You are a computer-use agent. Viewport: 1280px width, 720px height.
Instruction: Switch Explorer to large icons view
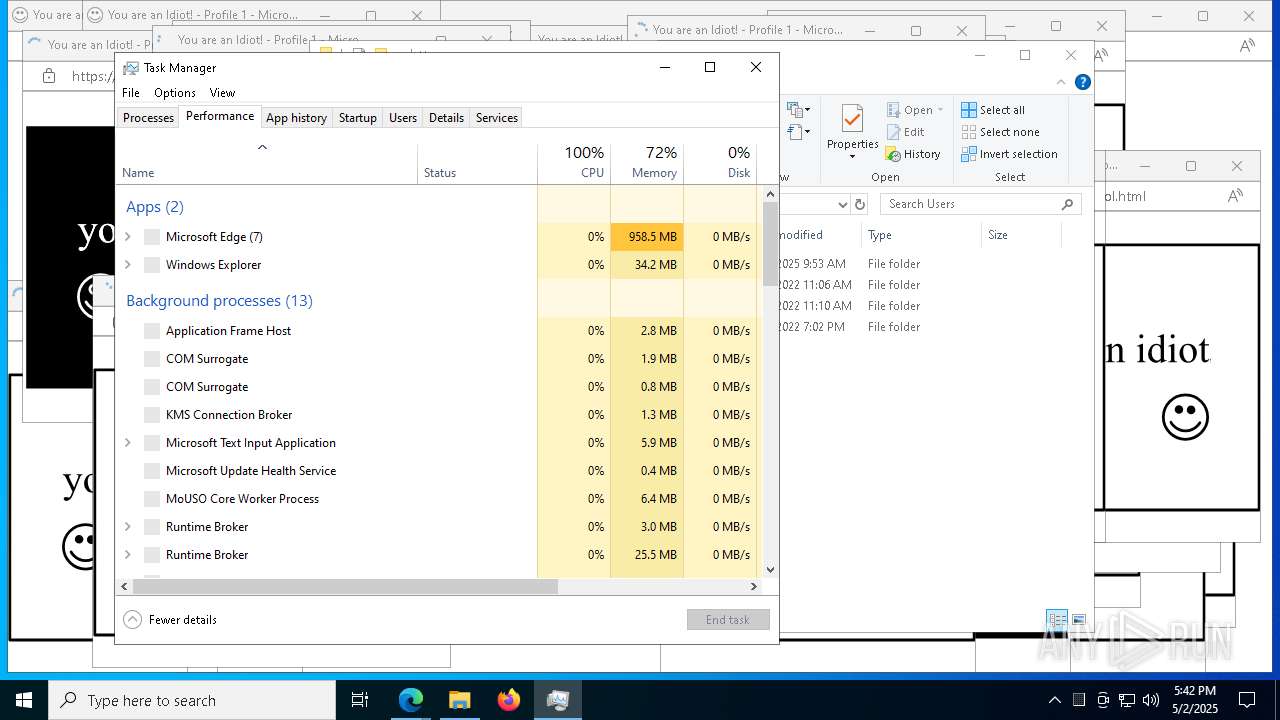tap(1079, 620)
